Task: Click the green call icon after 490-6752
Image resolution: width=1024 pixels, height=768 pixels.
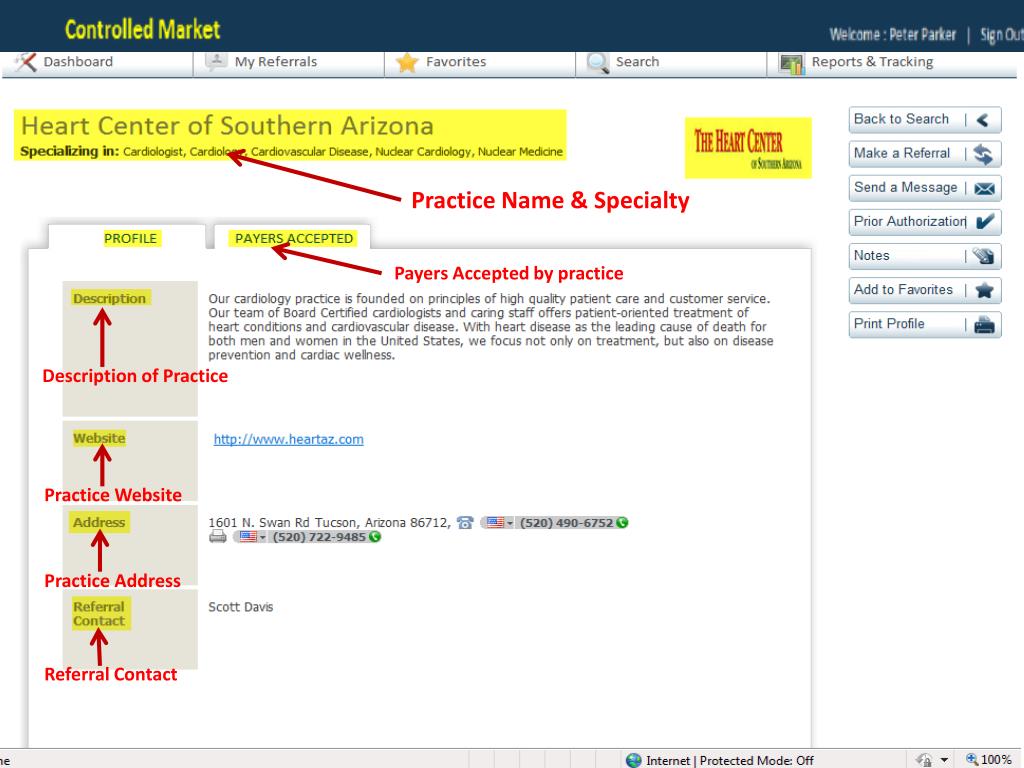Action: (x=622, y=522)
